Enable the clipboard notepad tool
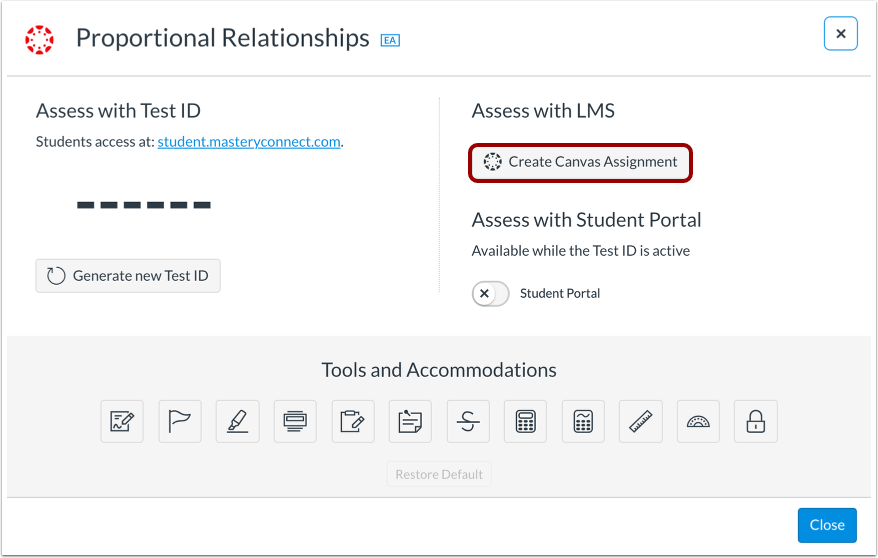Viewport: 878px width, 558px height. point(353,421)
